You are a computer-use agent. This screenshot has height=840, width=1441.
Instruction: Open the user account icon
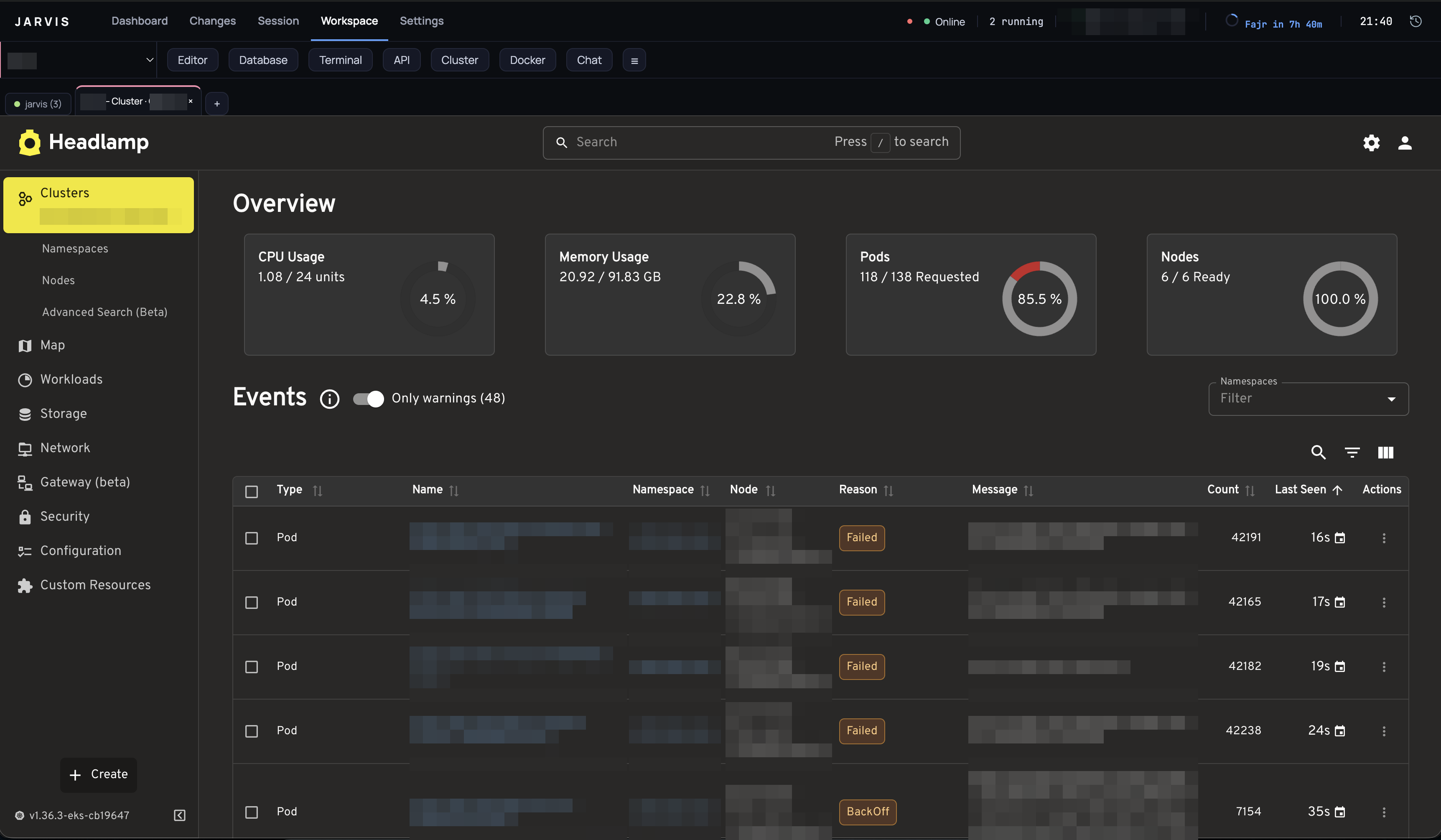click(x=1405, y=143)
